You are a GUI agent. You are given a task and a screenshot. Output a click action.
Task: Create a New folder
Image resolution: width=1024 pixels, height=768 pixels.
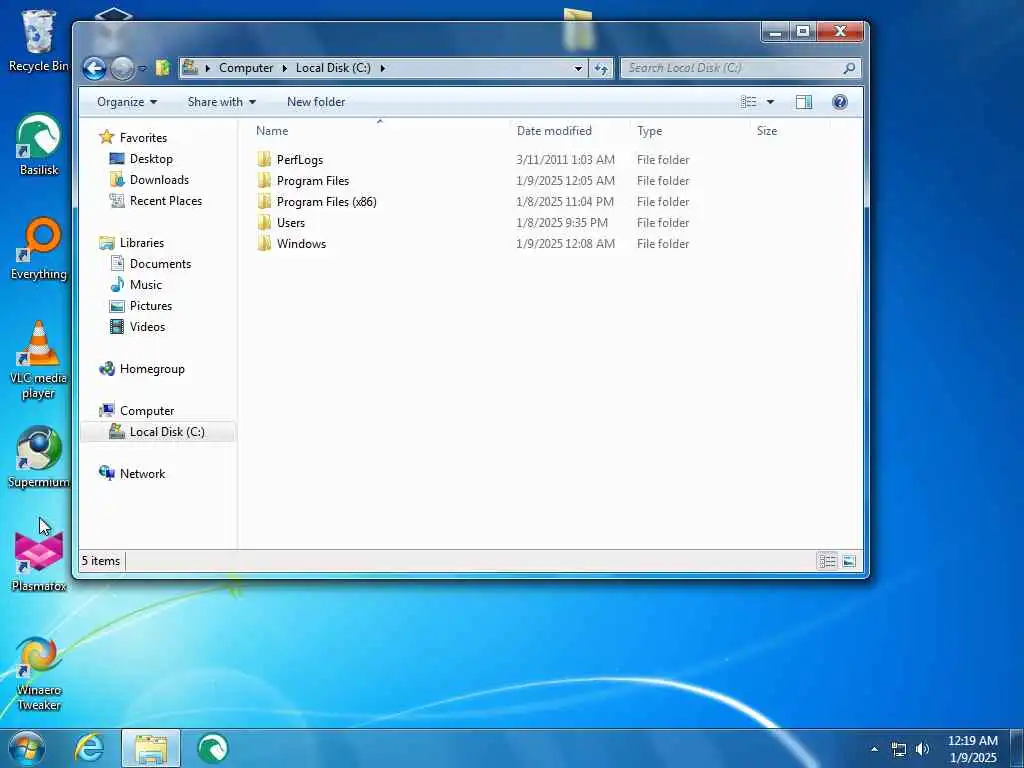(x=316, y=102)
